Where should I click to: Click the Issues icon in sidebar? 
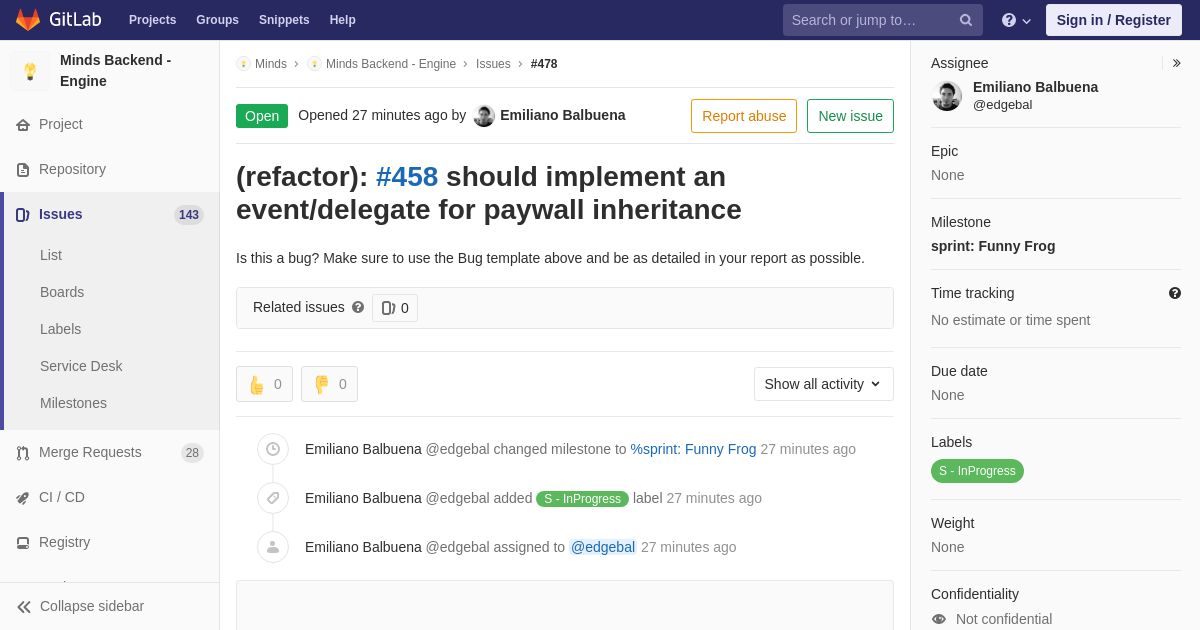pyautogui.click(x=23, y=215)
